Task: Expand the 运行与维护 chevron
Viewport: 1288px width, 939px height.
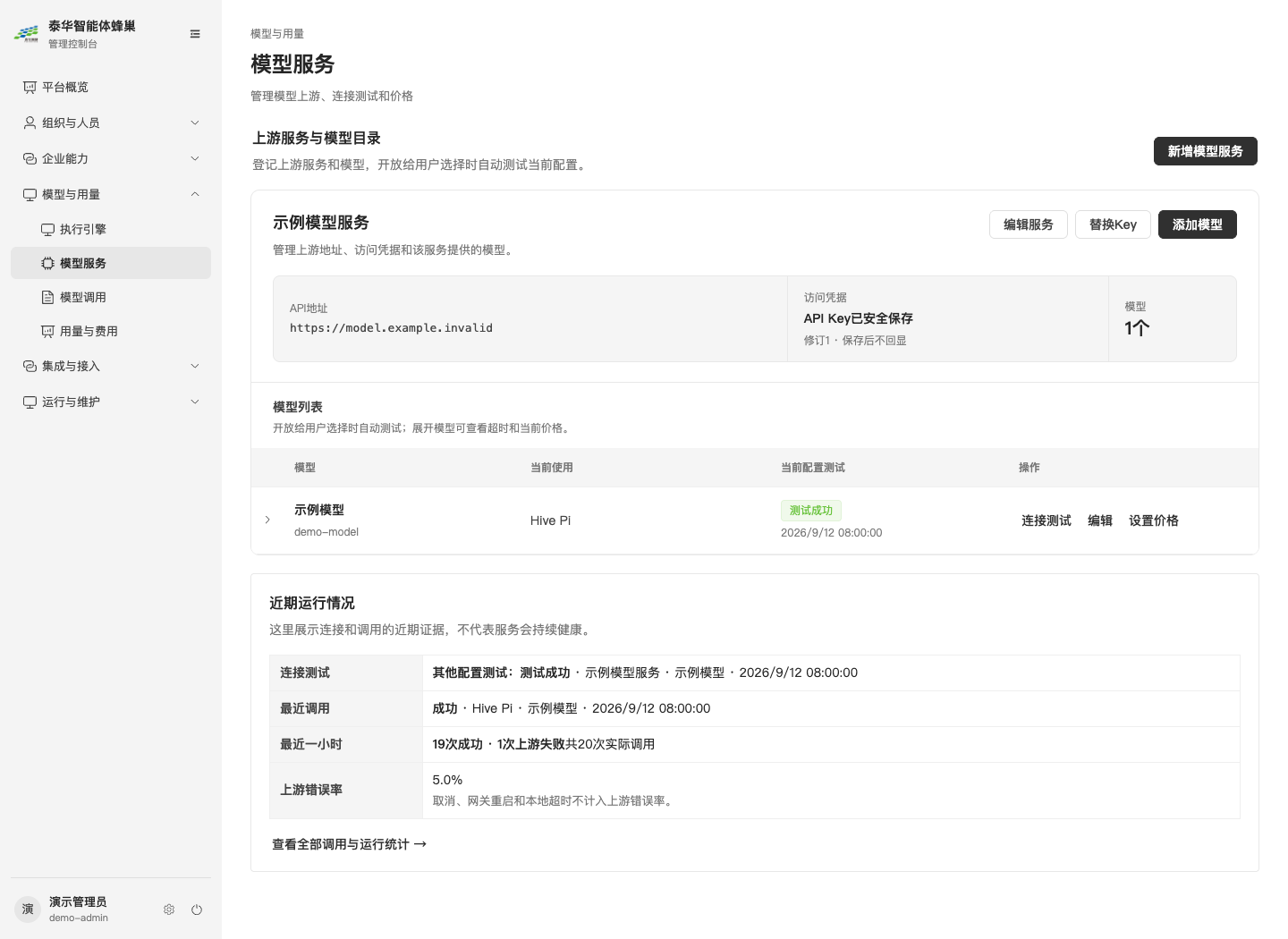Action: click(195, 402)
